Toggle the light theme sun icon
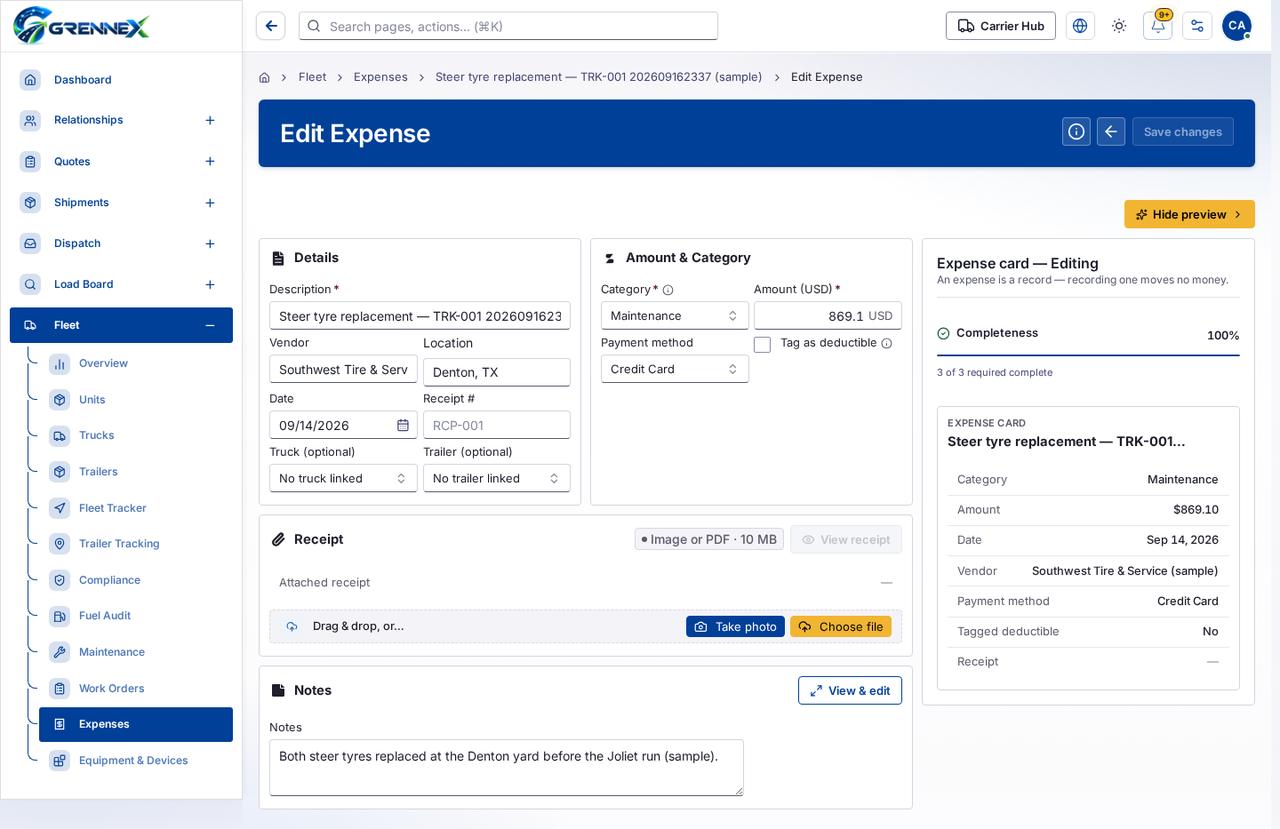1280x829 pixels. point(1119,26)
